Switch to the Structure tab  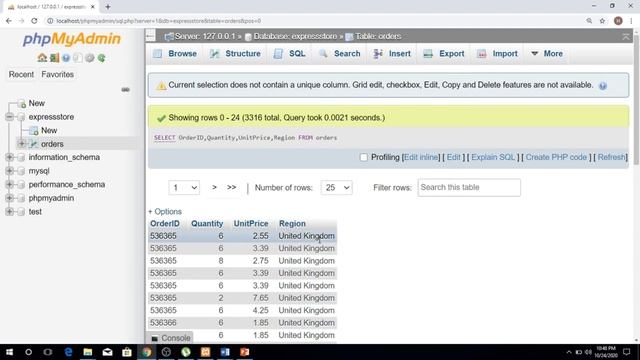pos(236,53)
